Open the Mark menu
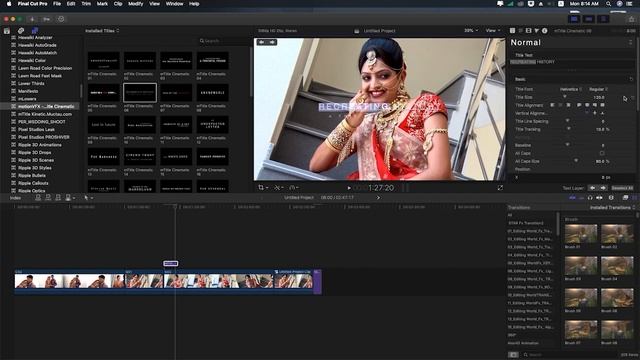The height and width of the screenshot is (360, 640). point(102,4)
